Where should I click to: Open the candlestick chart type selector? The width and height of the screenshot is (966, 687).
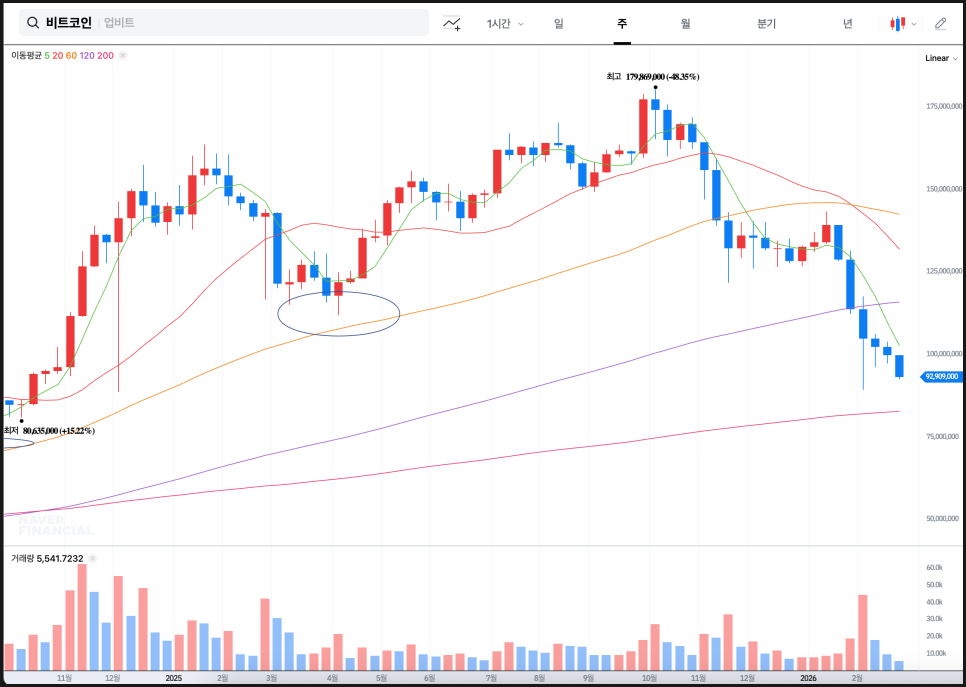[x=903, y=23]
